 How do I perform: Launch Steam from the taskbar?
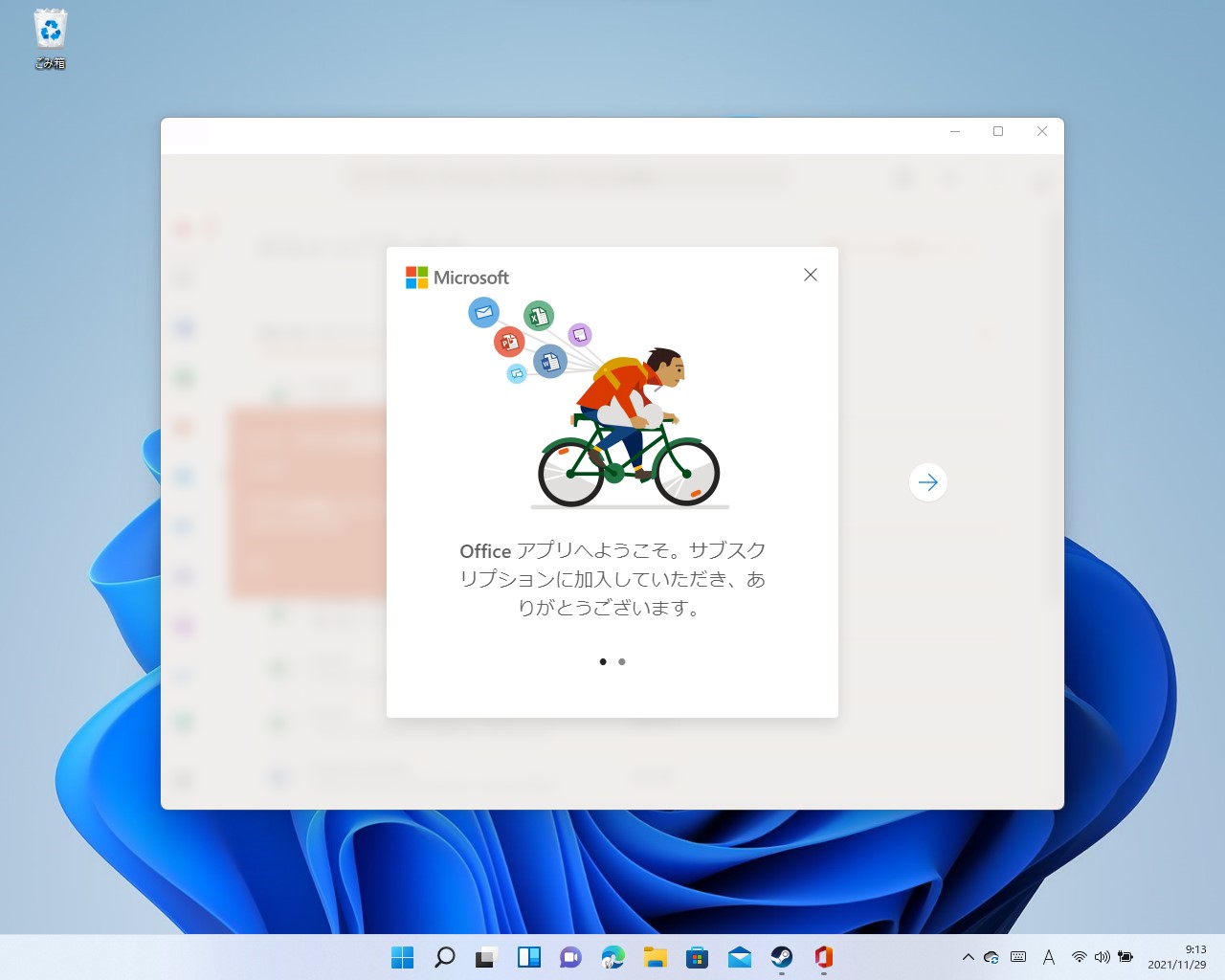click(781, 956)
